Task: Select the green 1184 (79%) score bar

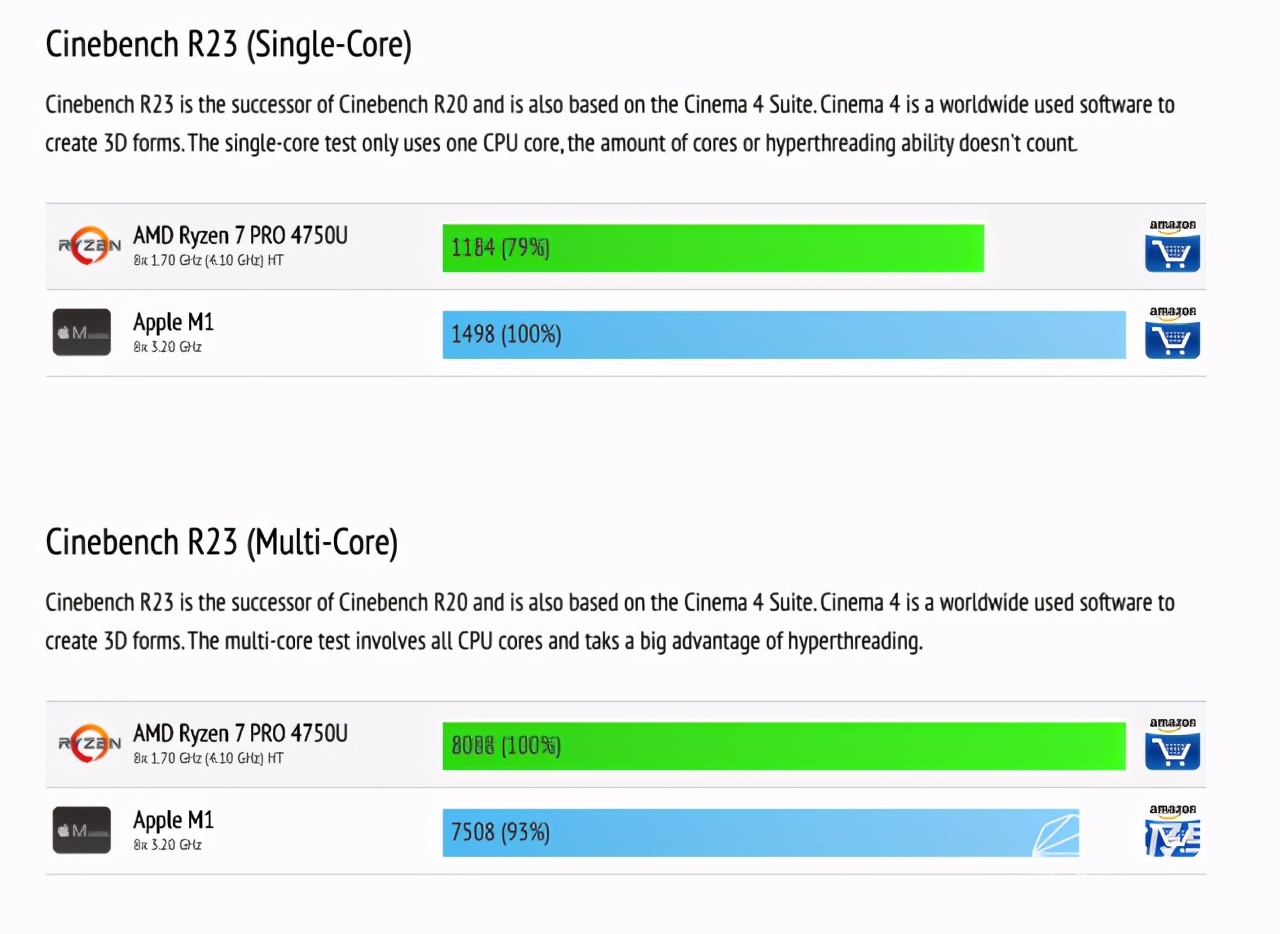Action: pyautogui.click(x=713, y=248)
